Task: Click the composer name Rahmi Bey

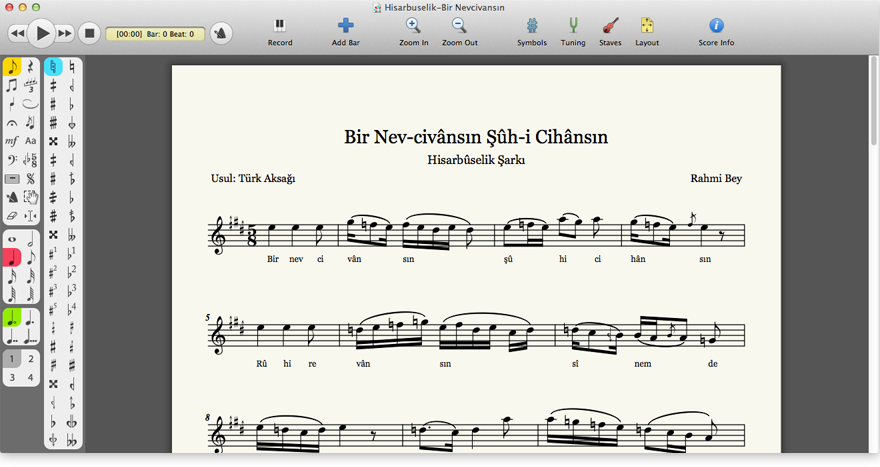Action: point(716,178)
